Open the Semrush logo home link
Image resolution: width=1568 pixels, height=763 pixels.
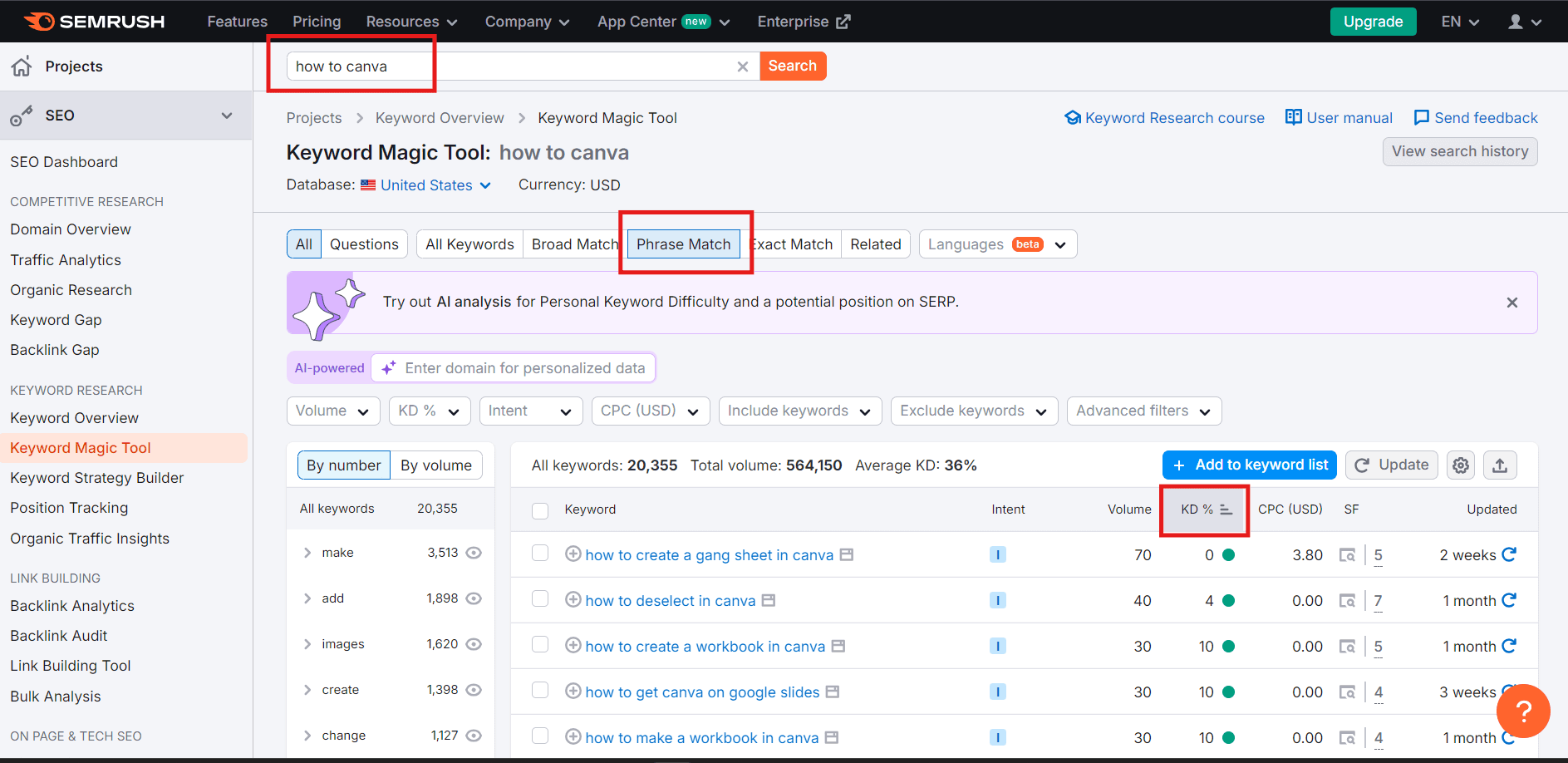94,22
